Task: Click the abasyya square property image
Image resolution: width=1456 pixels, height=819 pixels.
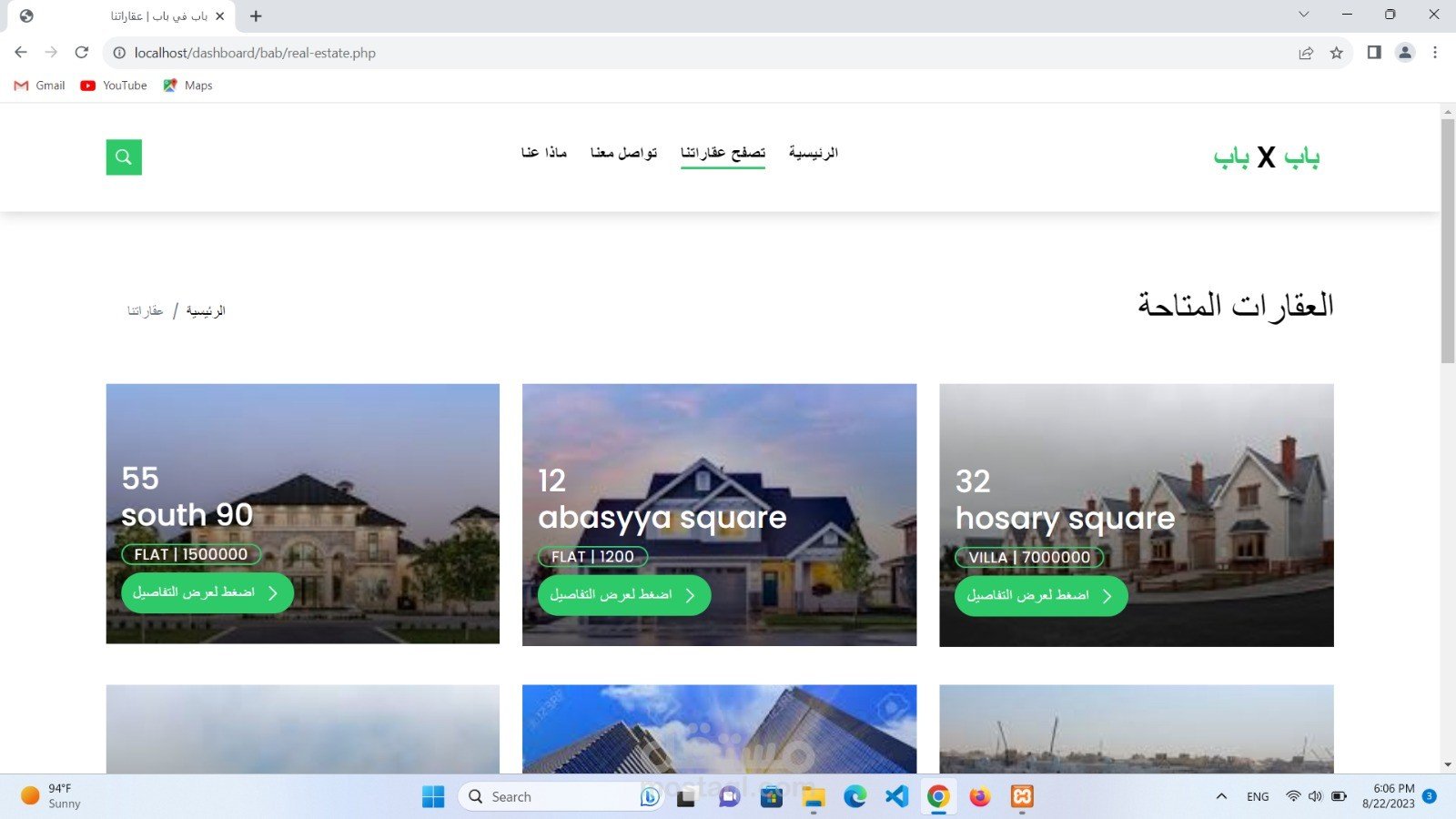Action: coord(719,437)
